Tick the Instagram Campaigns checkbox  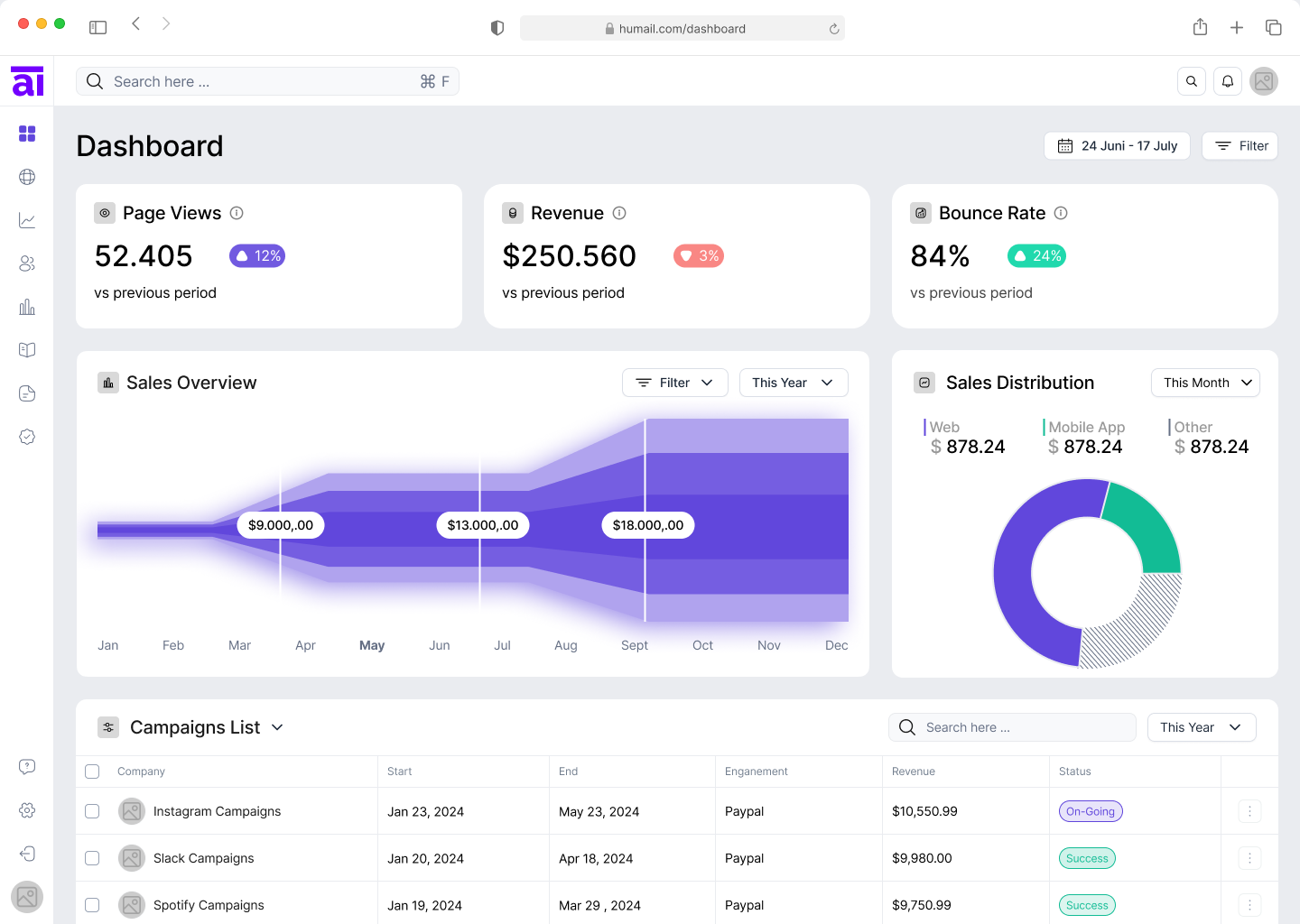point(92,811)
